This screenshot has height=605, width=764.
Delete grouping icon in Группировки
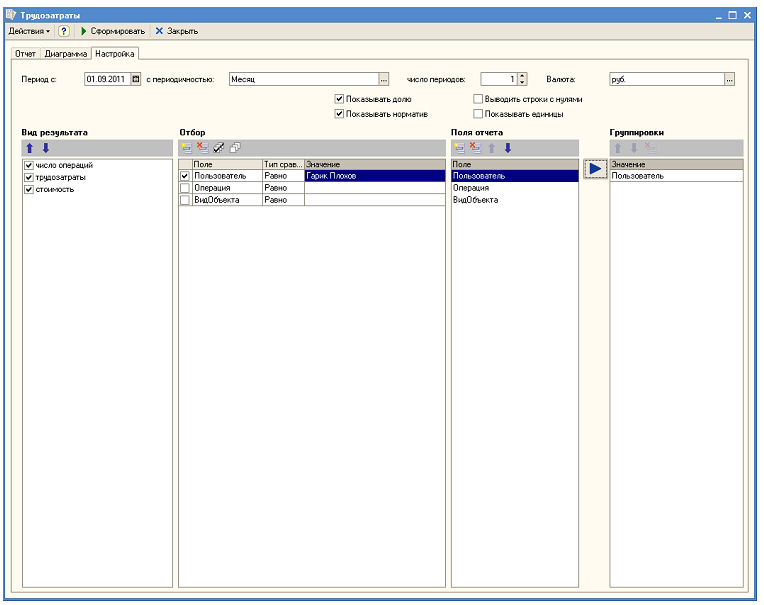click(650, 148)
